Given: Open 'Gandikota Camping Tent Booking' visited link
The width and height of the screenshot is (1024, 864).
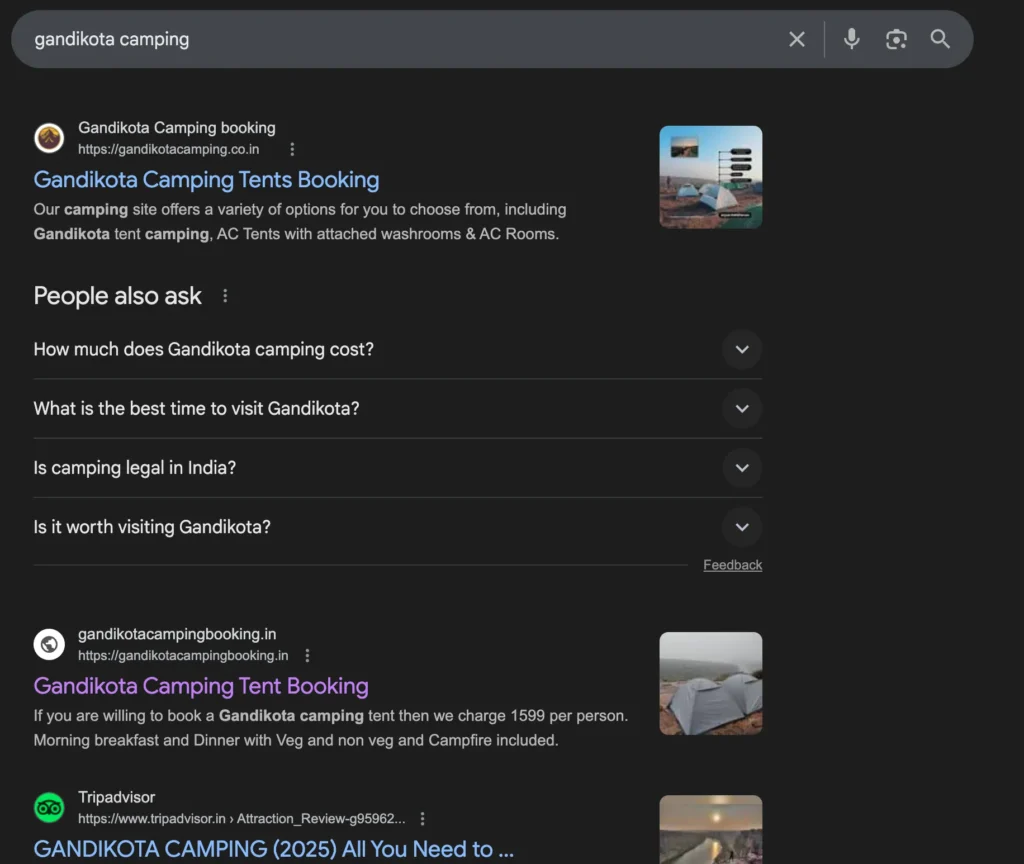Looking at the screenshot, I should click(201, 686).
